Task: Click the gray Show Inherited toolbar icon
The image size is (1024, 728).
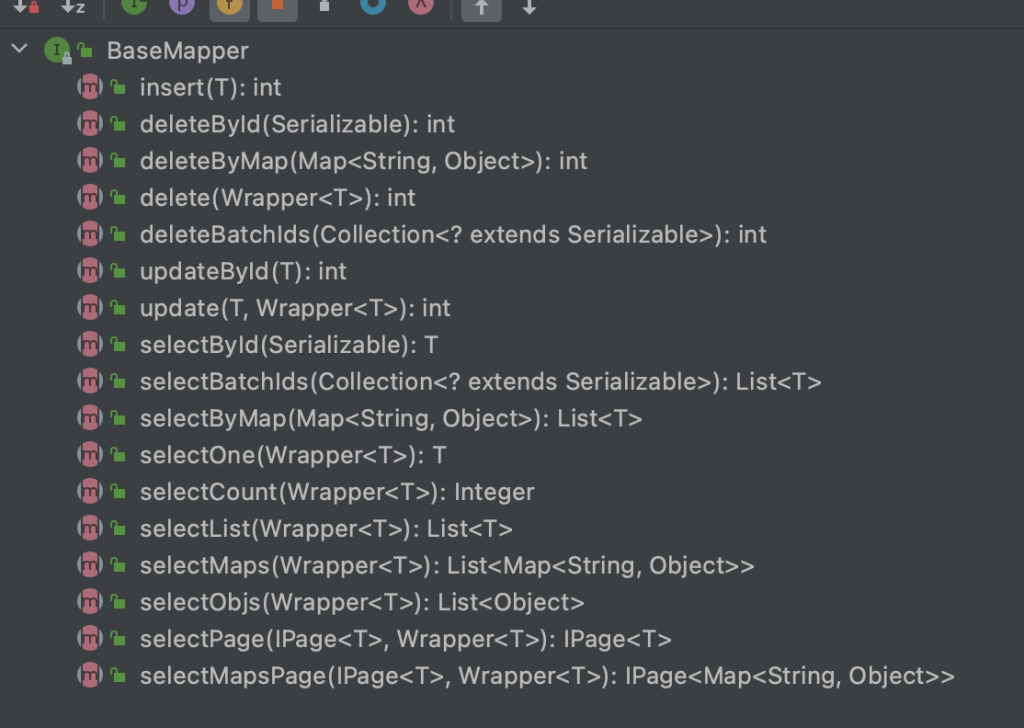Action: pos(325,7)
